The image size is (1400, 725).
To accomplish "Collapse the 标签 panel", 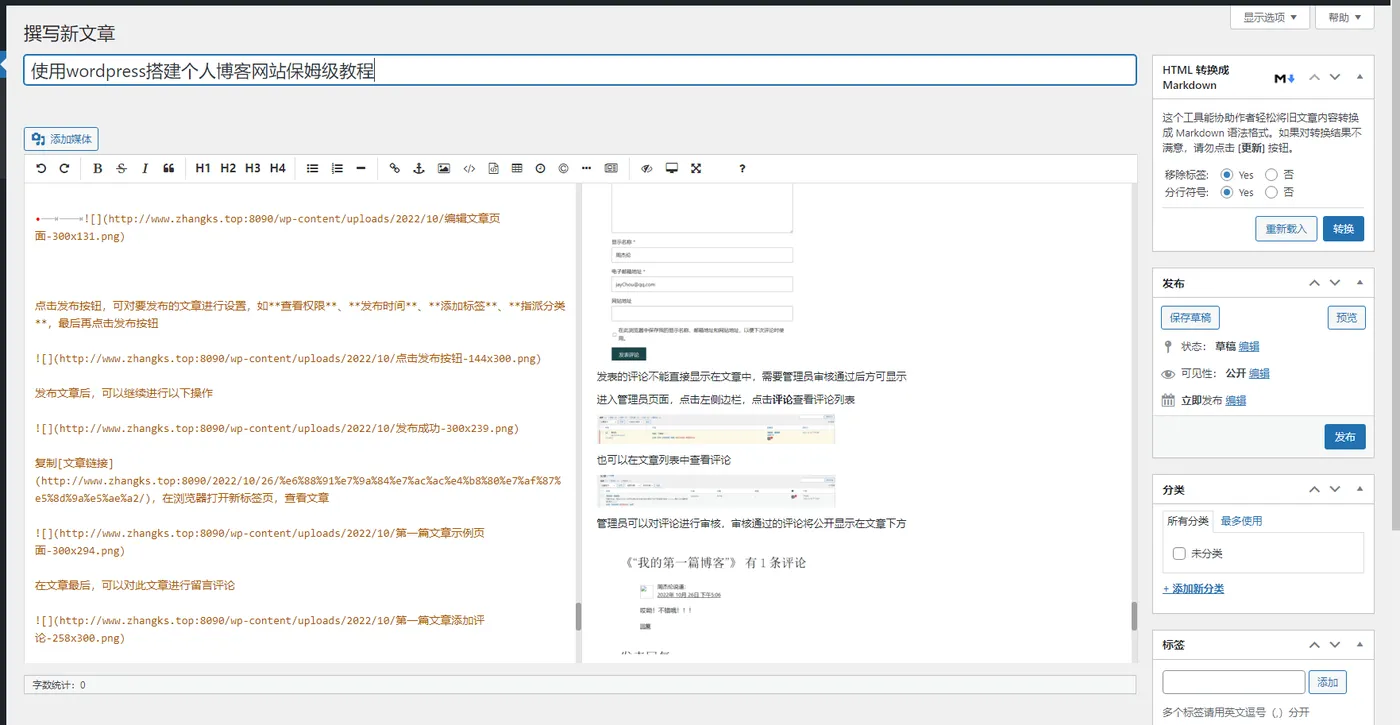I will tap(1359, 645).
